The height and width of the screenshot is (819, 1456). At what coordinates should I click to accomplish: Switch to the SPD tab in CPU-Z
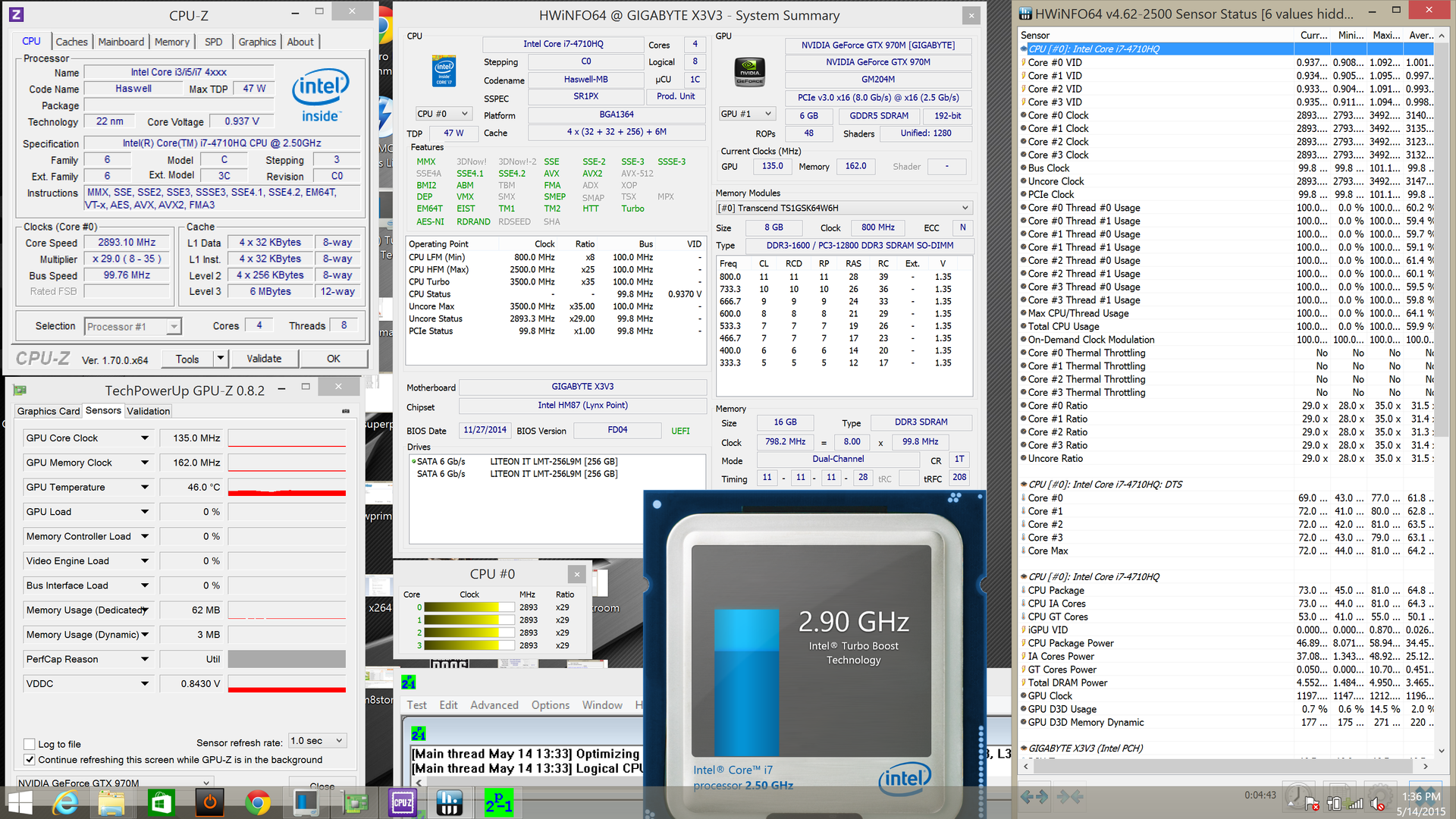point(214,42)
